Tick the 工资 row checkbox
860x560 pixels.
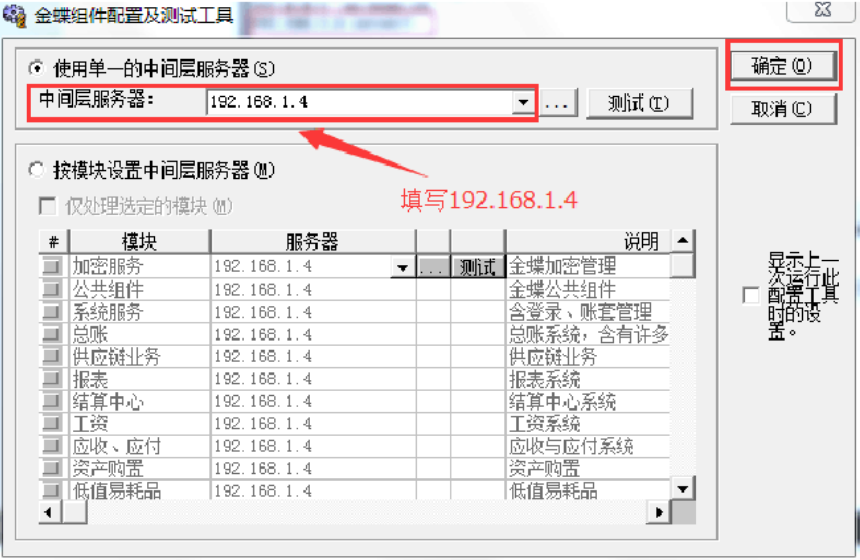(52, 423)
